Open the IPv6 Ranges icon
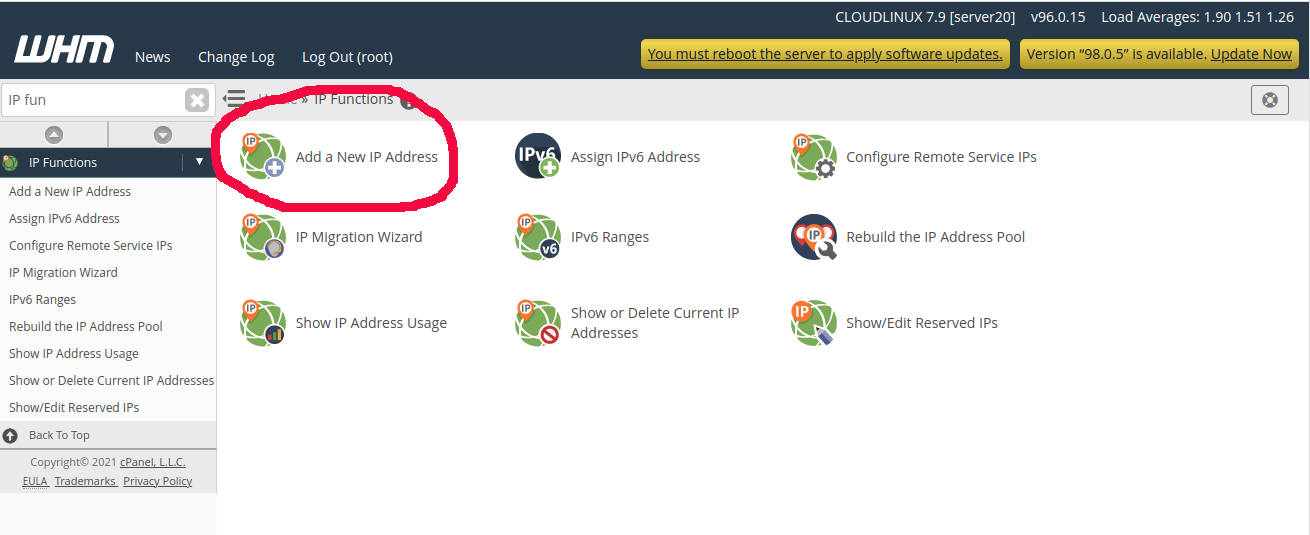The height and width of the screenshot is (535, 1310). 538,237
